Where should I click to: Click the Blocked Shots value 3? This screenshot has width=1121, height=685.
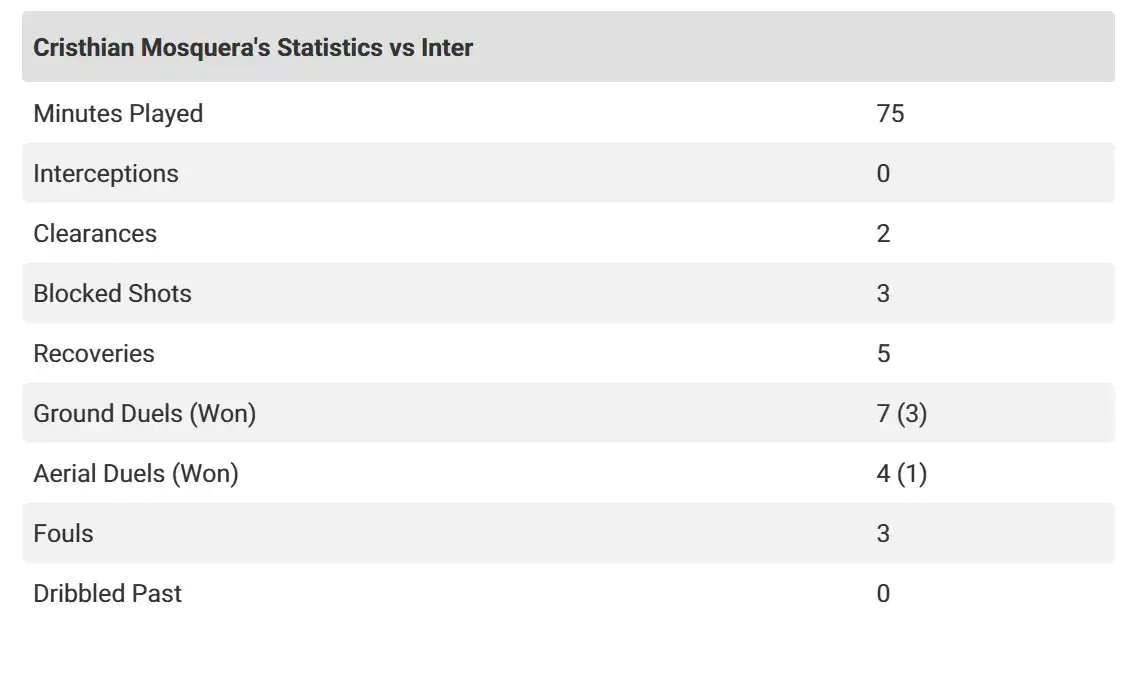[883, 293]
